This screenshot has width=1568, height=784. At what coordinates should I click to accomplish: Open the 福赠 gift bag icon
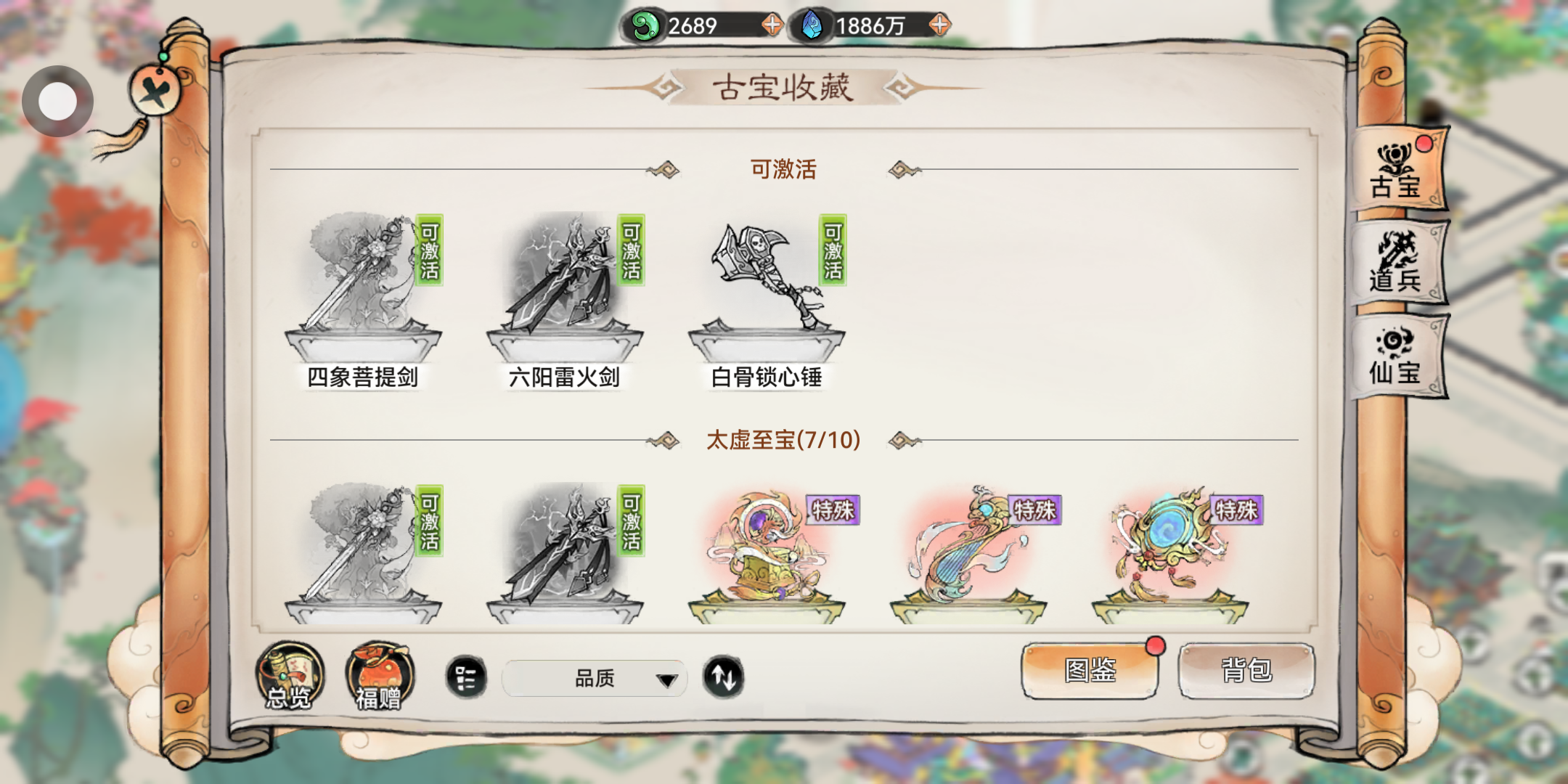point(380,676)
